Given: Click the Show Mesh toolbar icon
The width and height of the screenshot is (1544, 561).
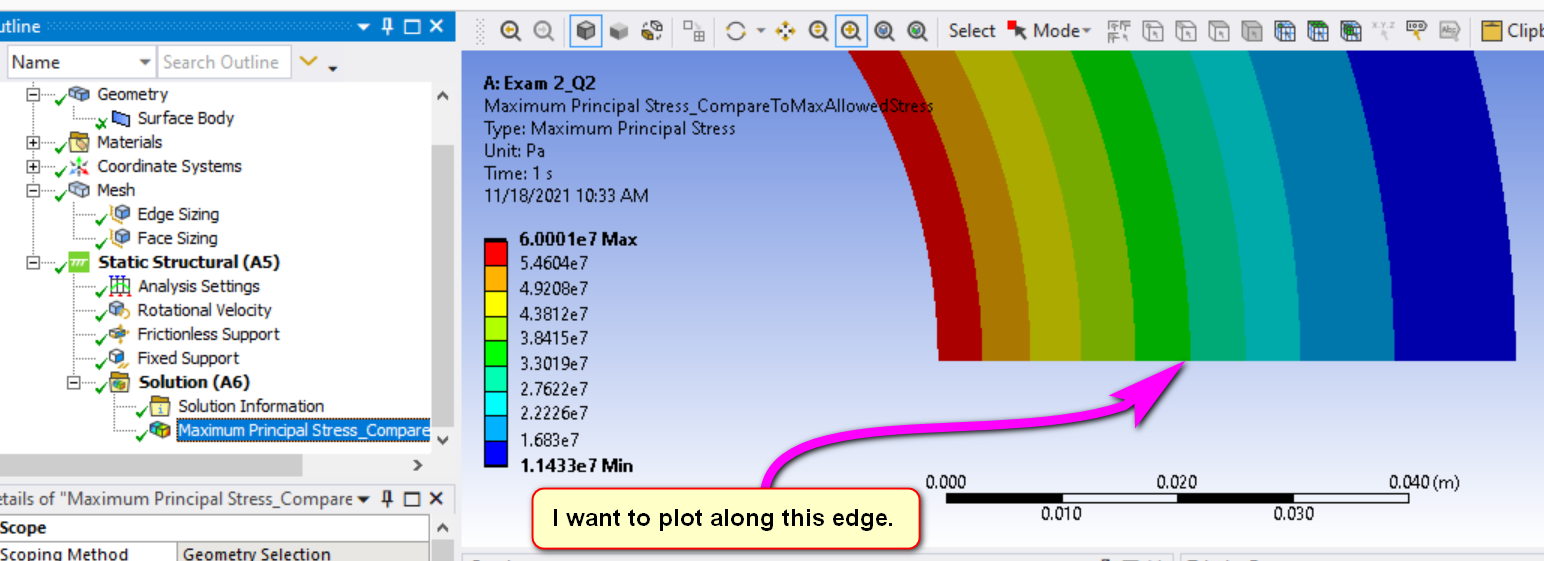Looking at the screenshot, I should pos(694,31).
